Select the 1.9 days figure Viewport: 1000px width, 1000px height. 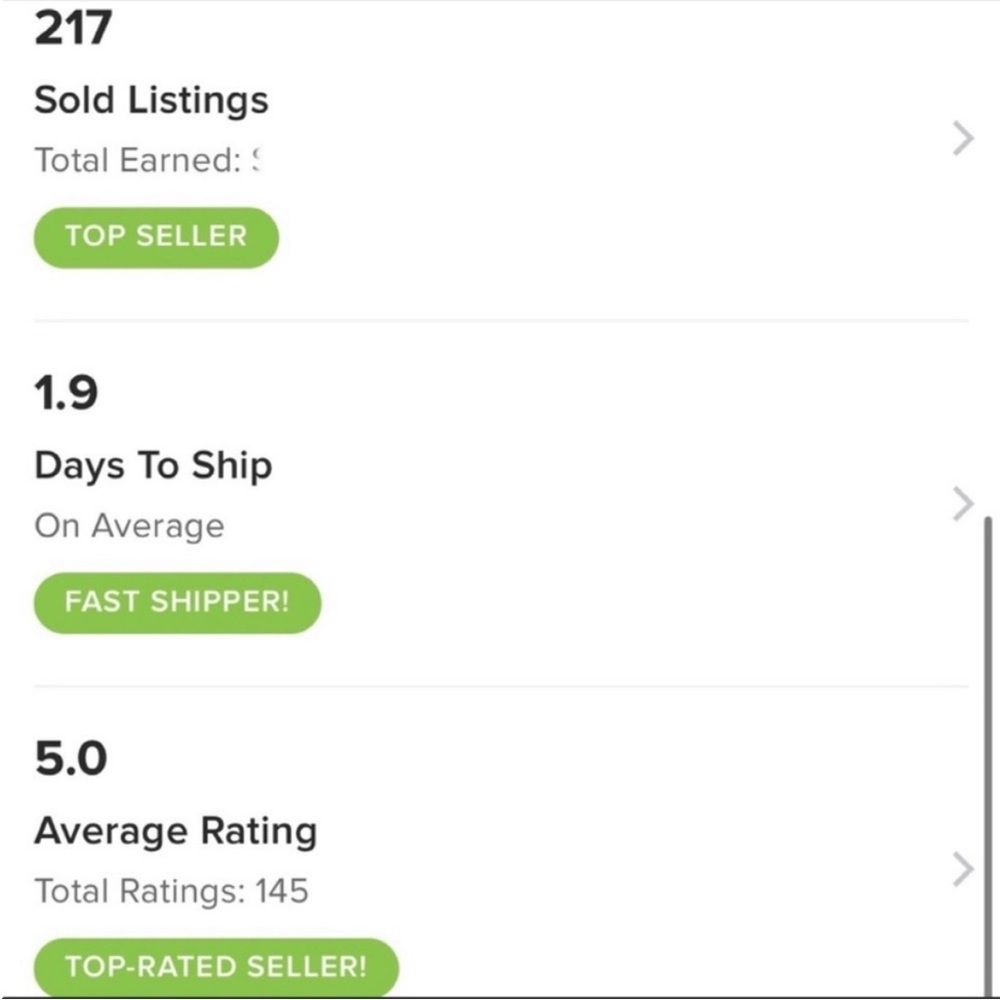(66, 393)
